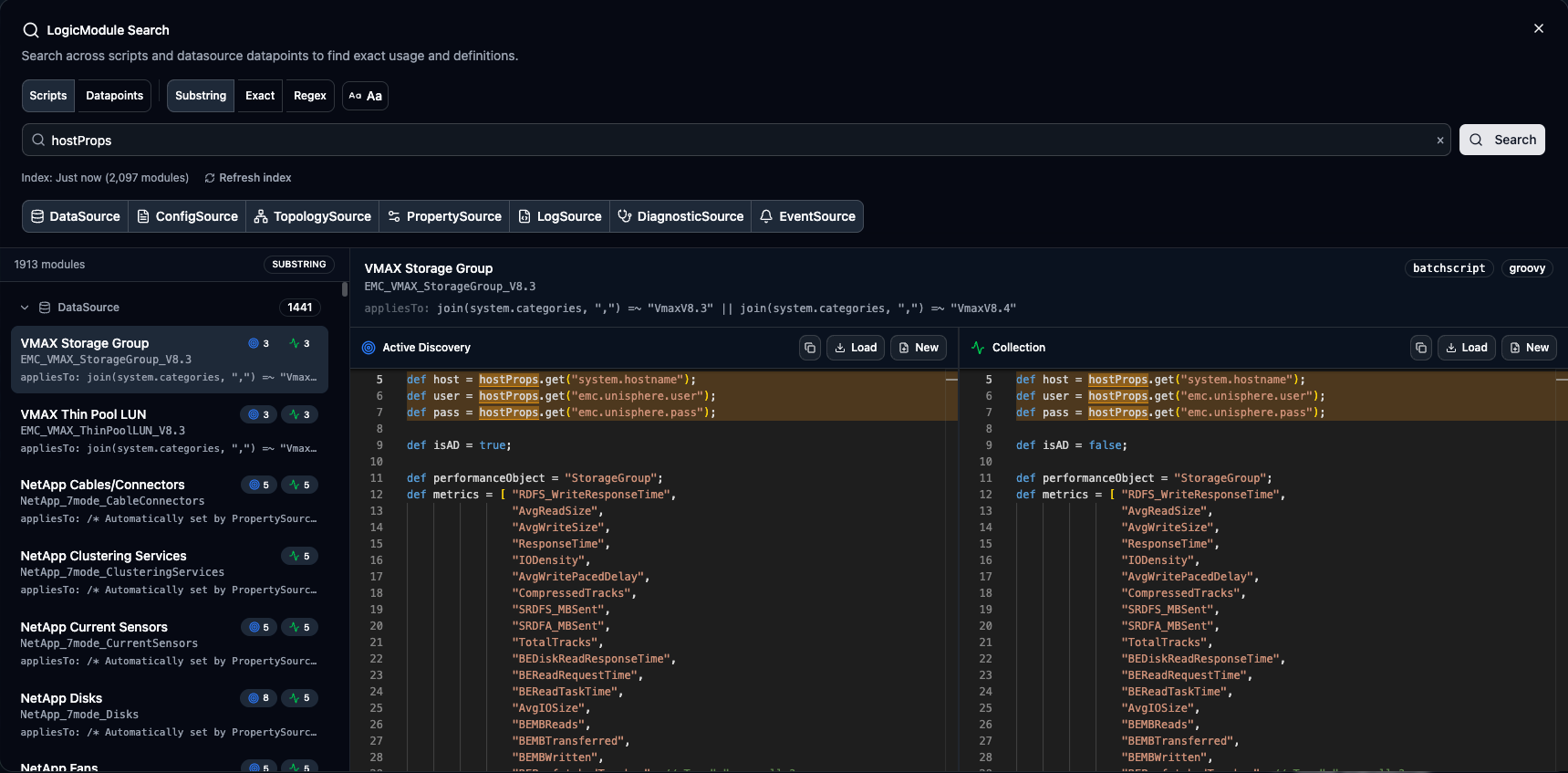Create New from Active Discovery script

click(919, 348)
